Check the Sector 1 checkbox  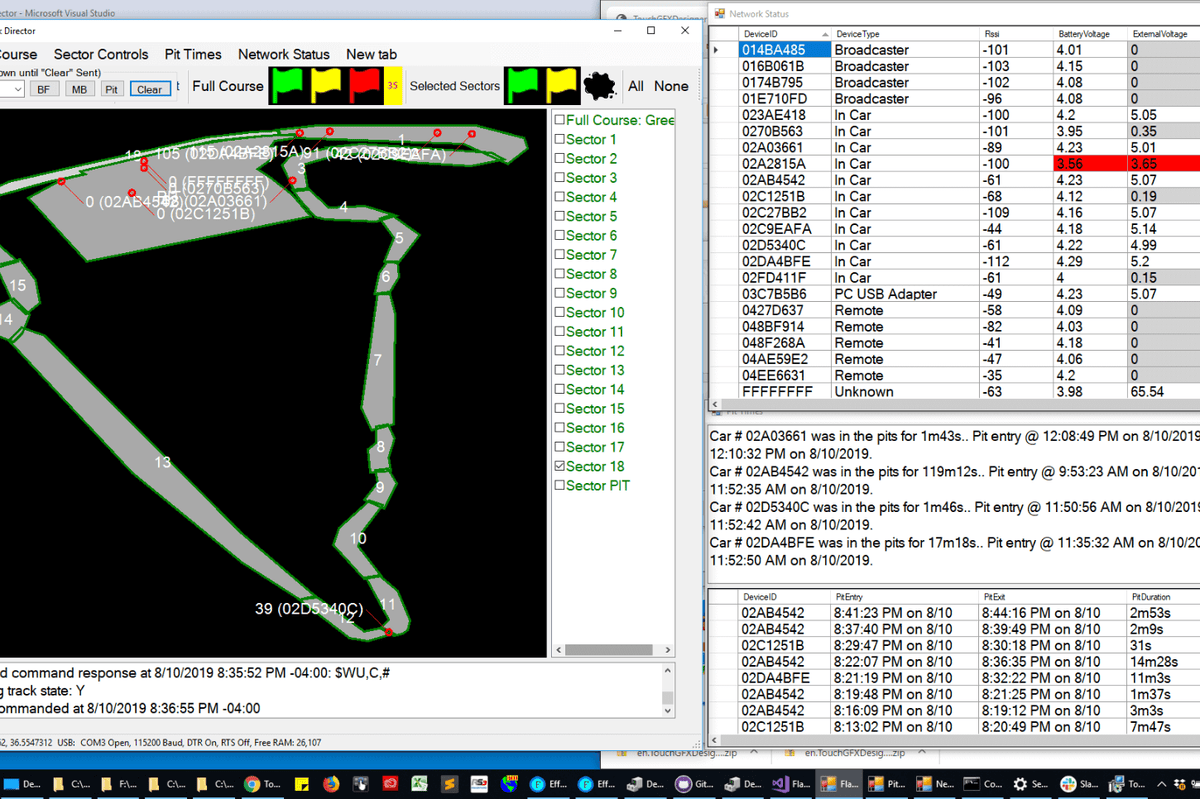[559, 140]
